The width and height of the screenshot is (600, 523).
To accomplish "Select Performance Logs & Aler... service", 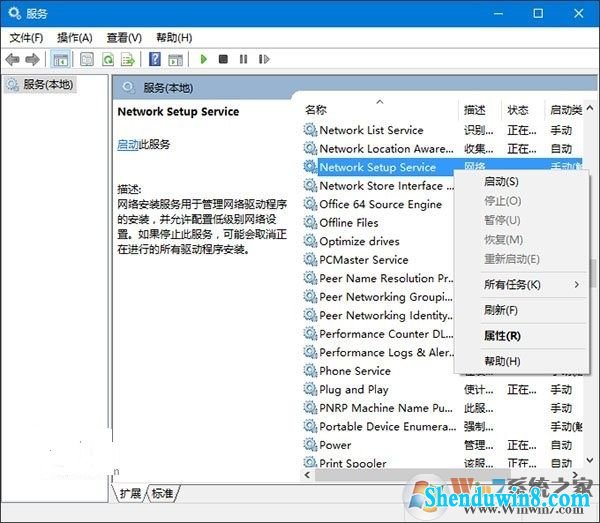I will tap(378, 352).
